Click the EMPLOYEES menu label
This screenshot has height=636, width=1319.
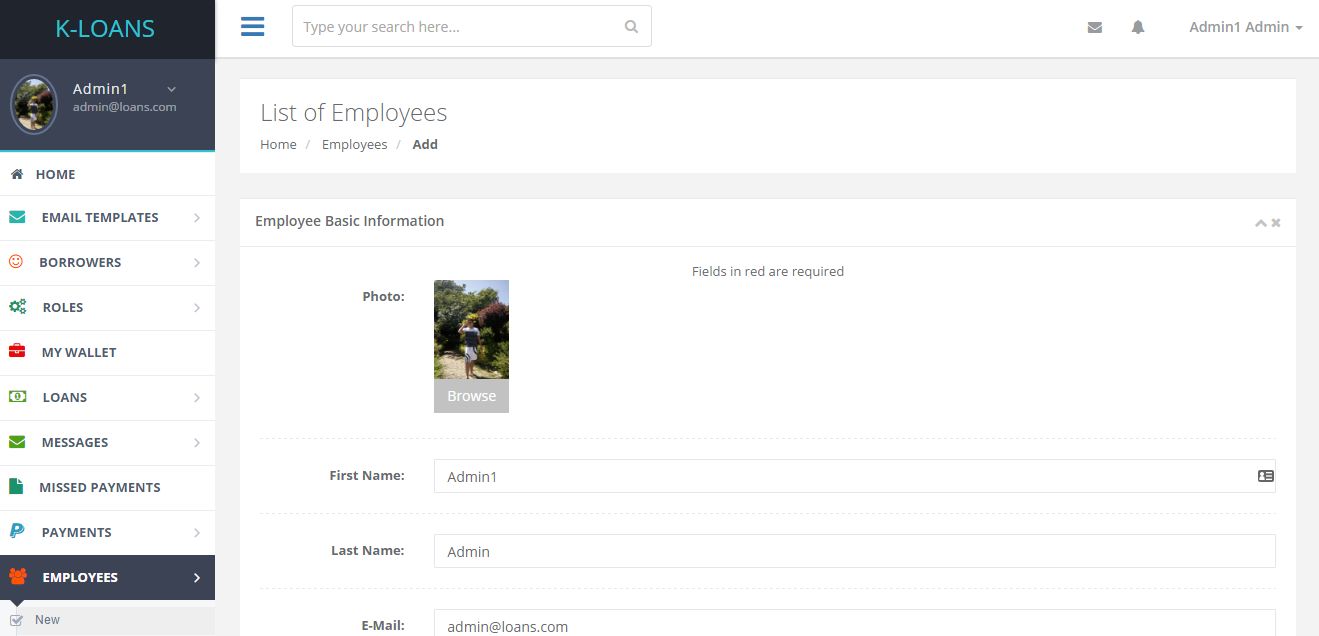coord(80,578)
